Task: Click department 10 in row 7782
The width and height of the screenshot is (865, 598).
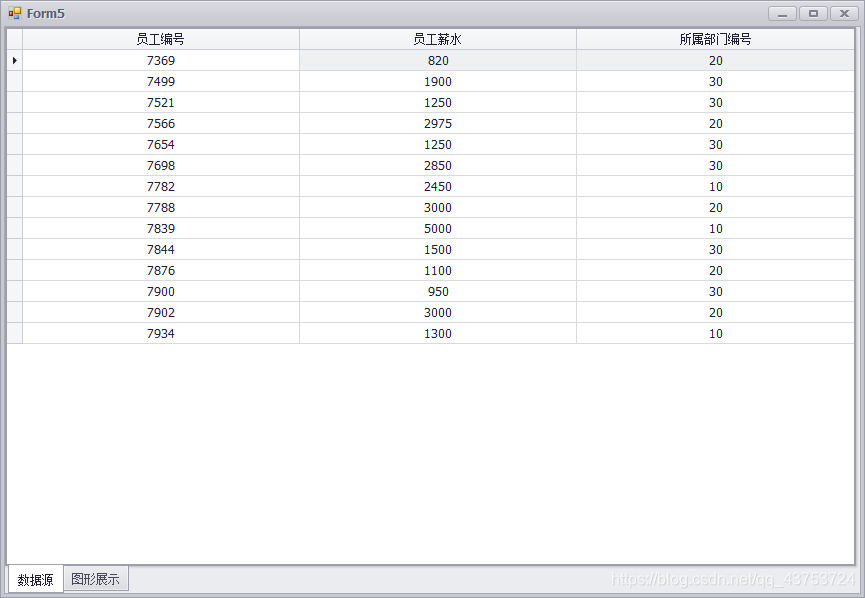Action: click(715, 186)
